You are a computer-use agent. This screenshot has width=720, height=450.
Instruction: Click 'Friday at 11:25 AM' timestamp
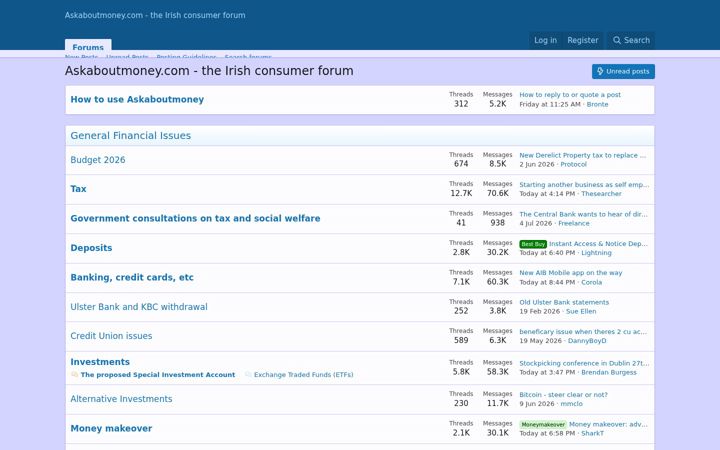point(550,104)
